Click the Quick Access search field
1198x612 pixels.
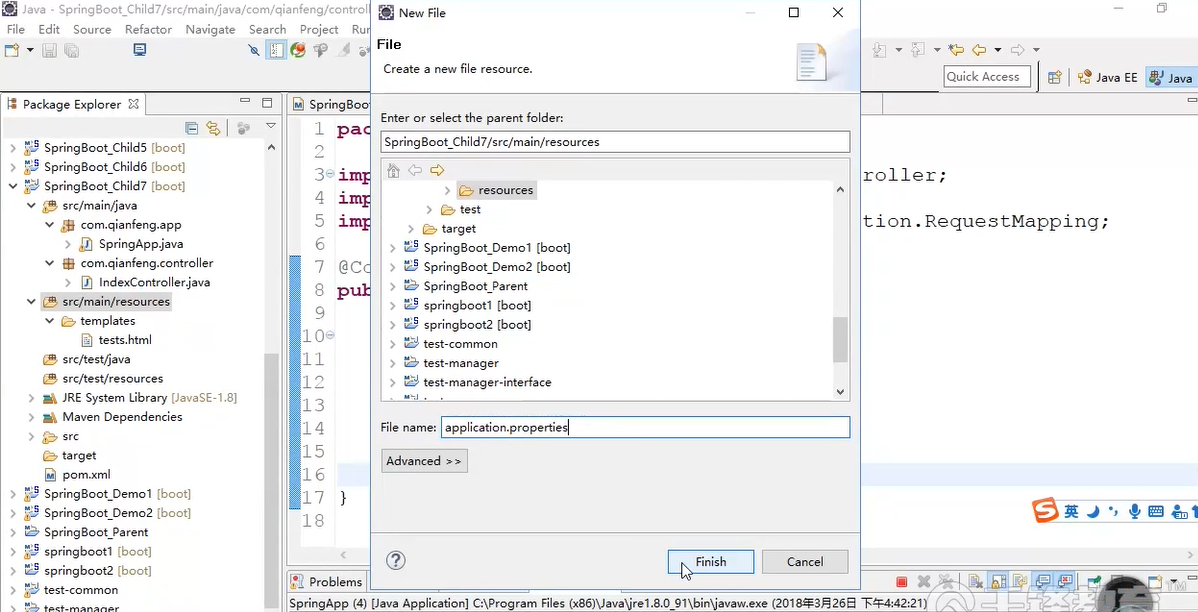(x=987, y=76)
